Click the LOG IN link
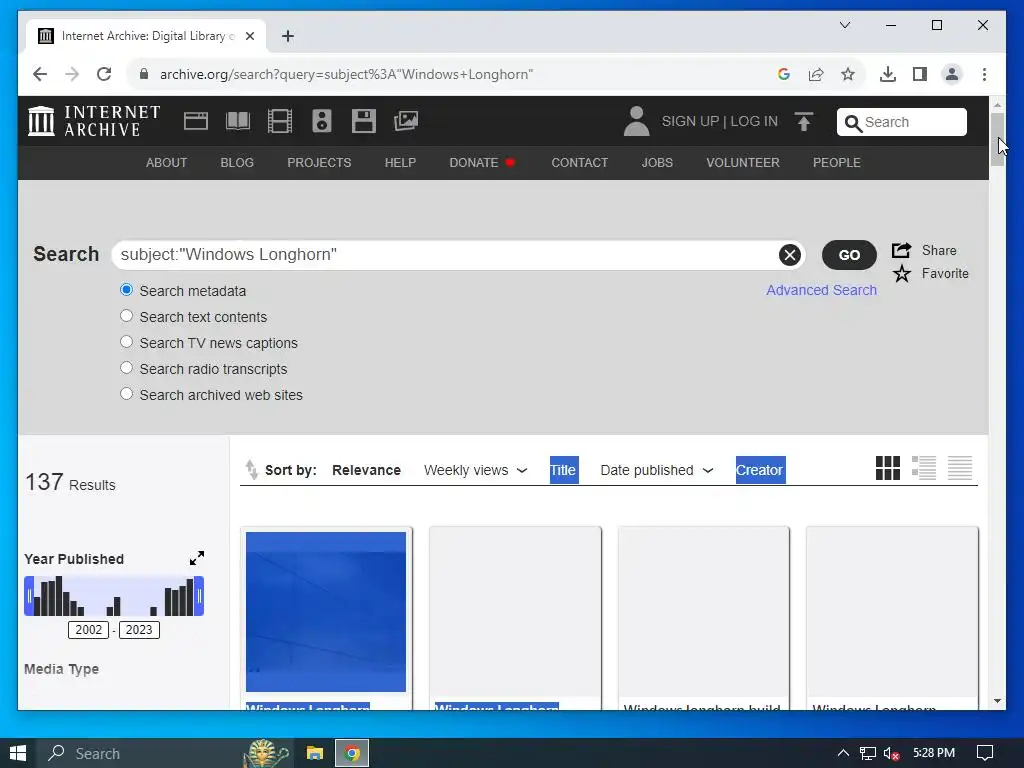Screen dimensions: 1024x768 (754, 121)
